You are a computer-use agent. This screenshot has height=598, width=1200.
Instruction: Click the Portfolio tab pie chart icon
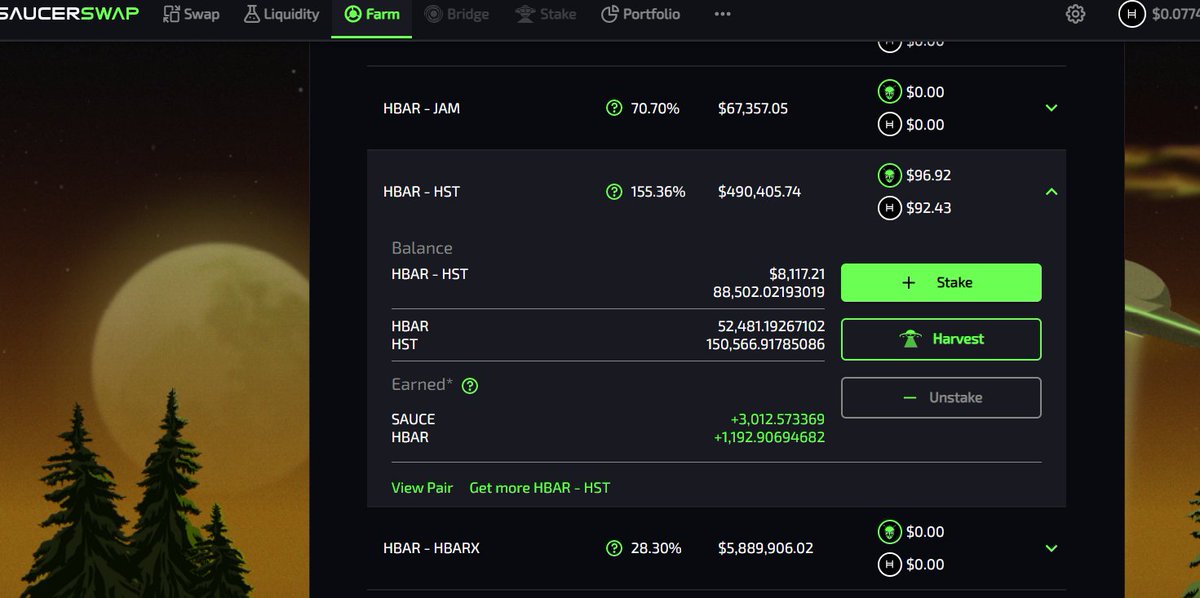tap(610, 14)
